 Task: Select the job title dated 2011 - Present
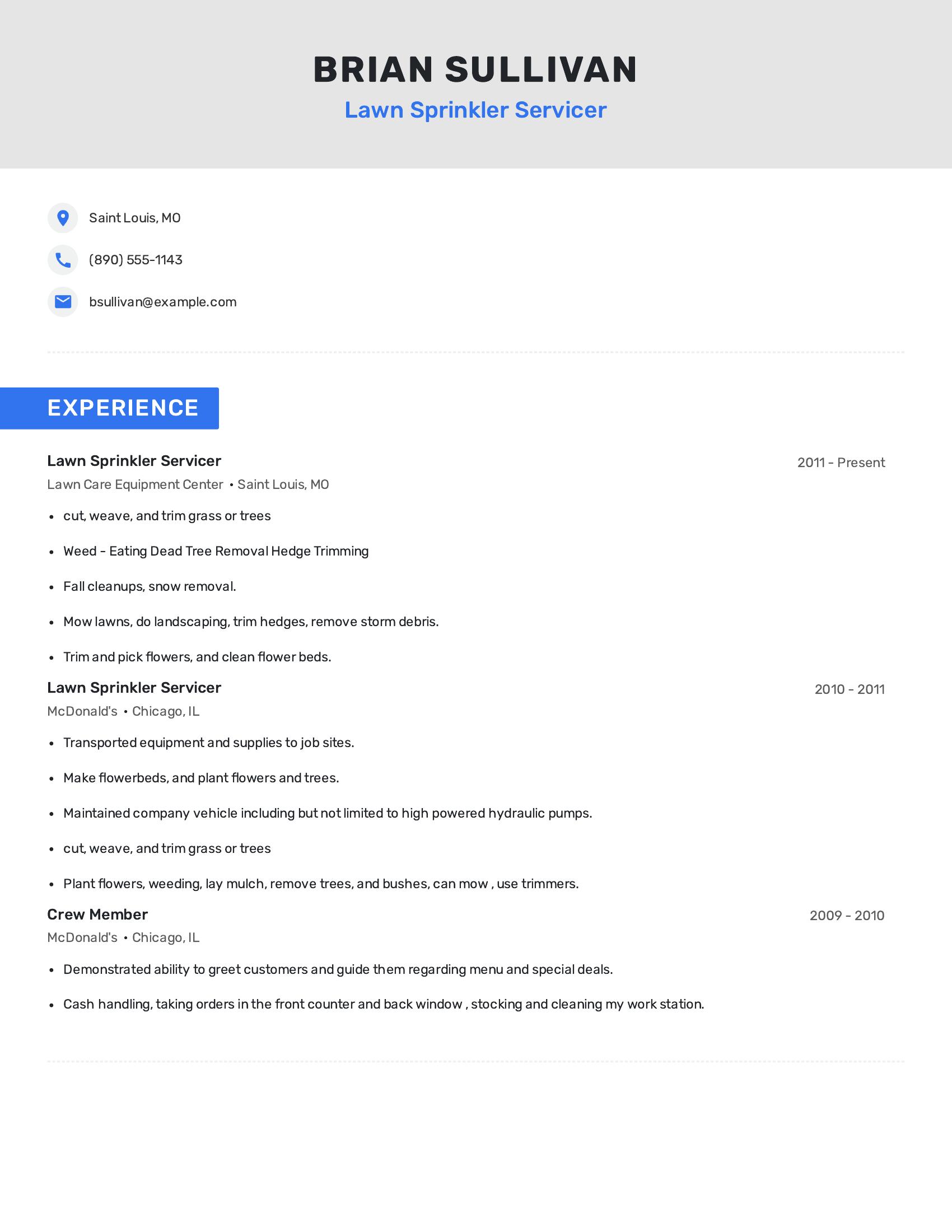[134, 461]
